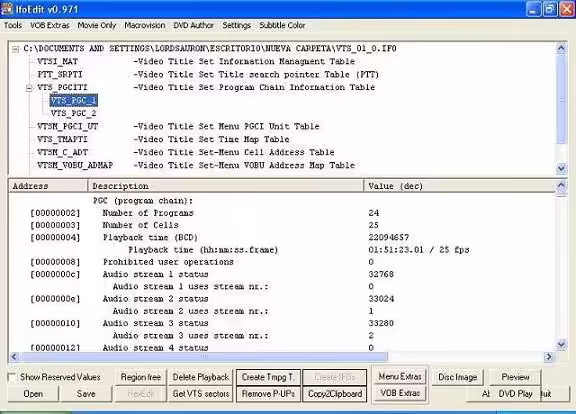Screen dimensions: 576x414
Task: Click the tree pane scroll up arrow
Action: click(561, 48)
